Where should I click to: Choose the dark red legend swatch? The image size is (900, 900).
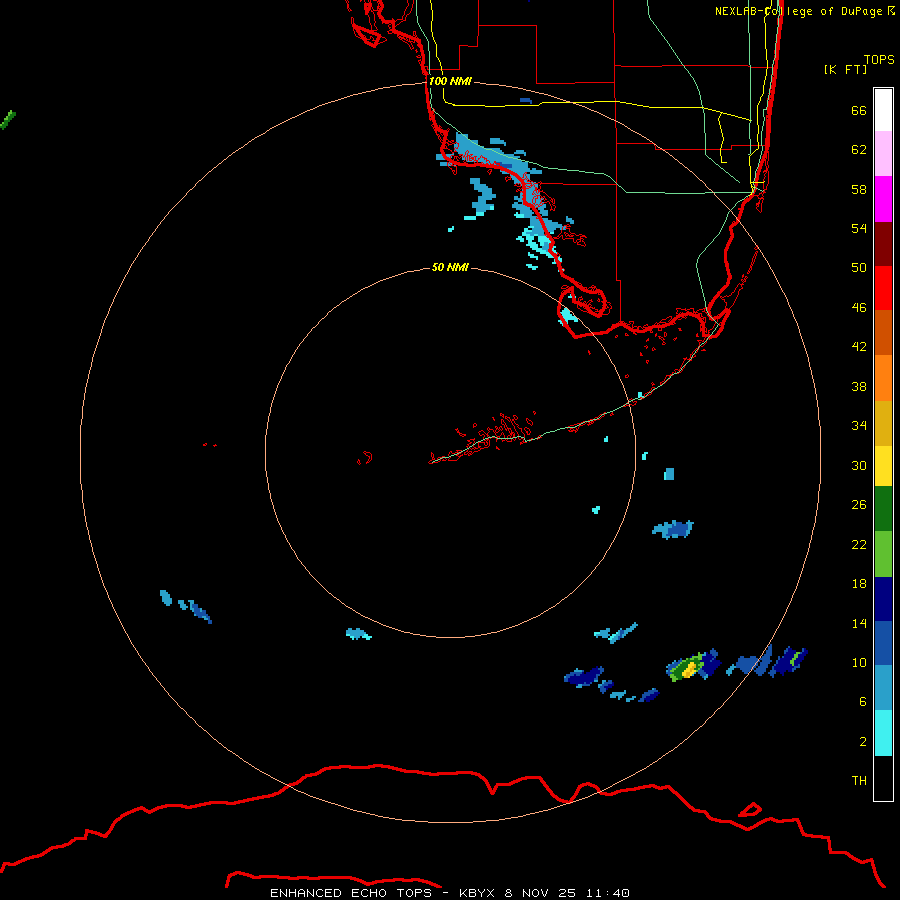click(883, 244)
